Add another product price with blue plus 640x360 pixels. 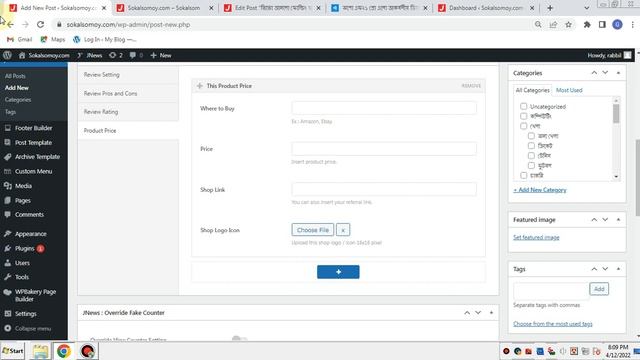338,272
